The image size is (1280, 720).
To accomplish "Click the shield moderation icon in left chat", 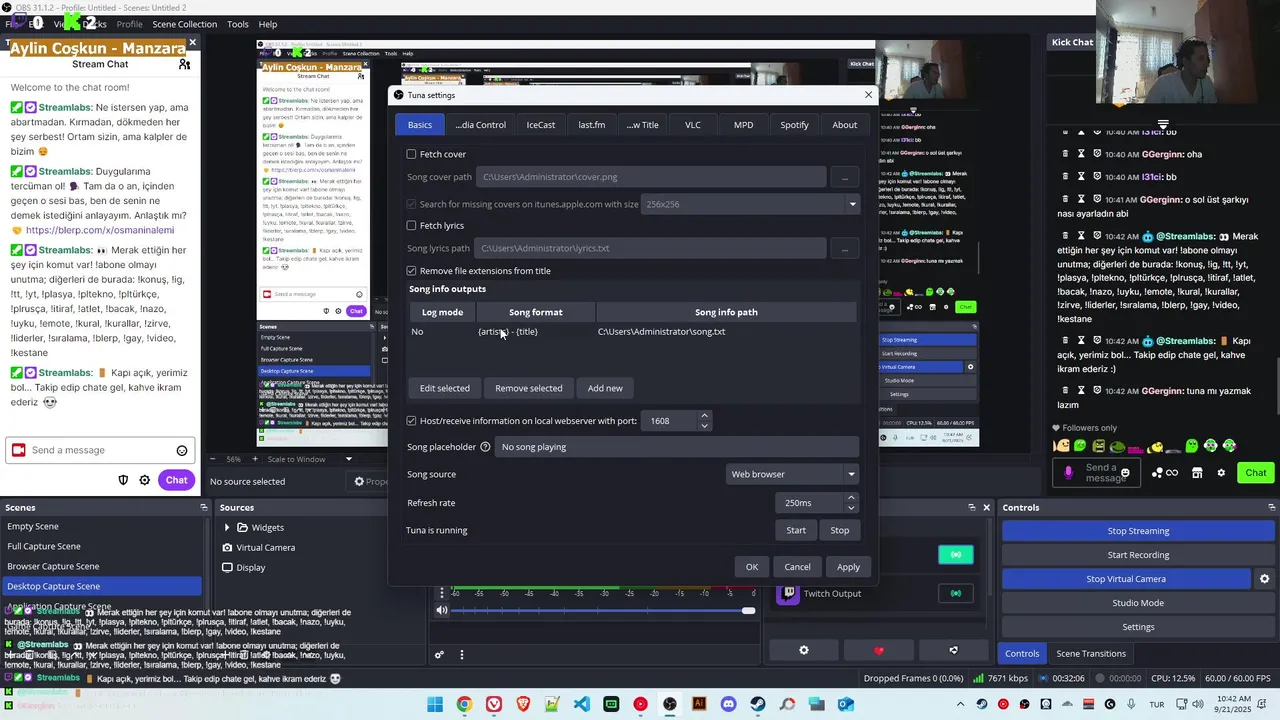I will click(123, 480).
